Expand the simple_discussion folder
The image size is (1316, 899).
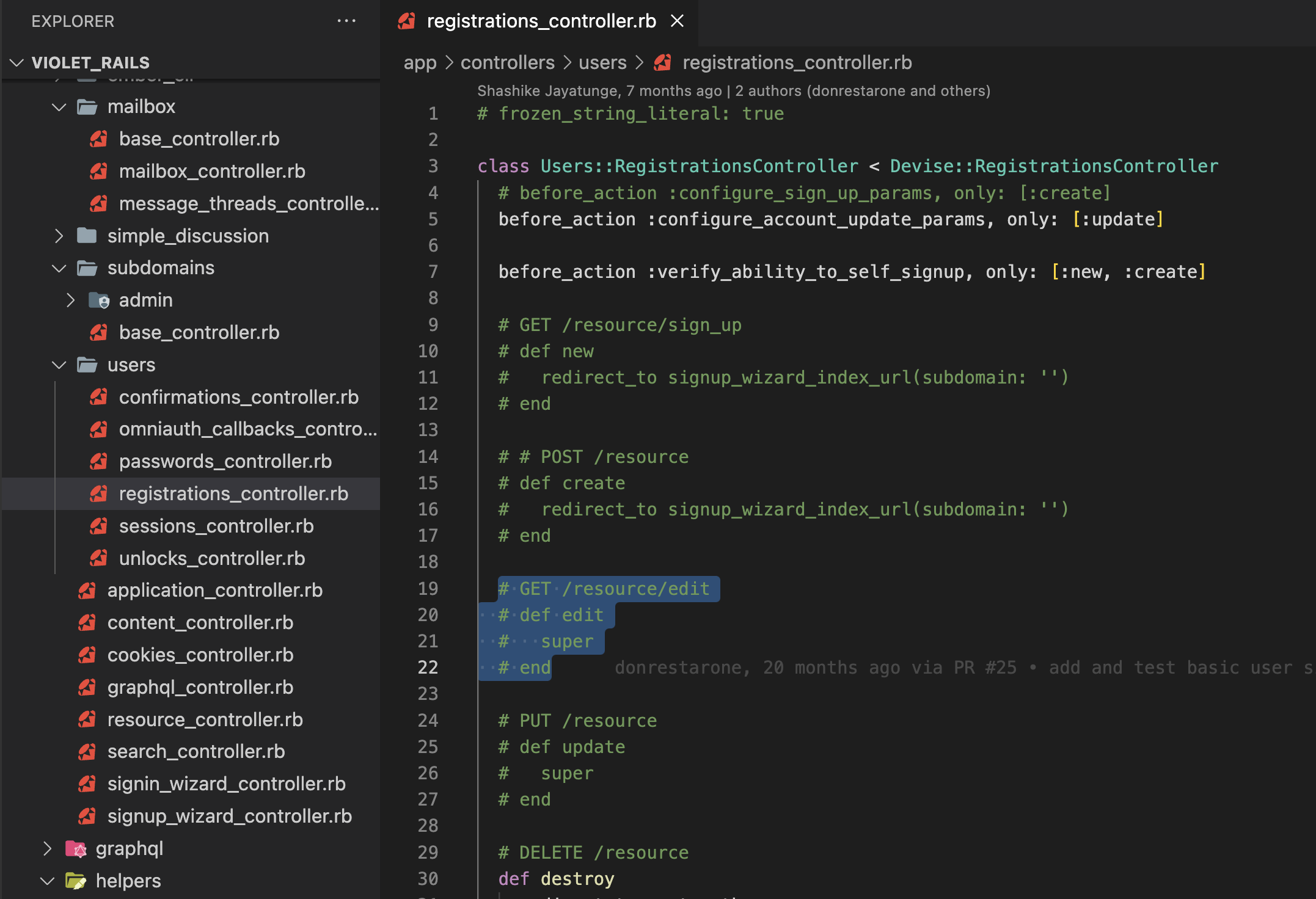(x=59, y=236)
